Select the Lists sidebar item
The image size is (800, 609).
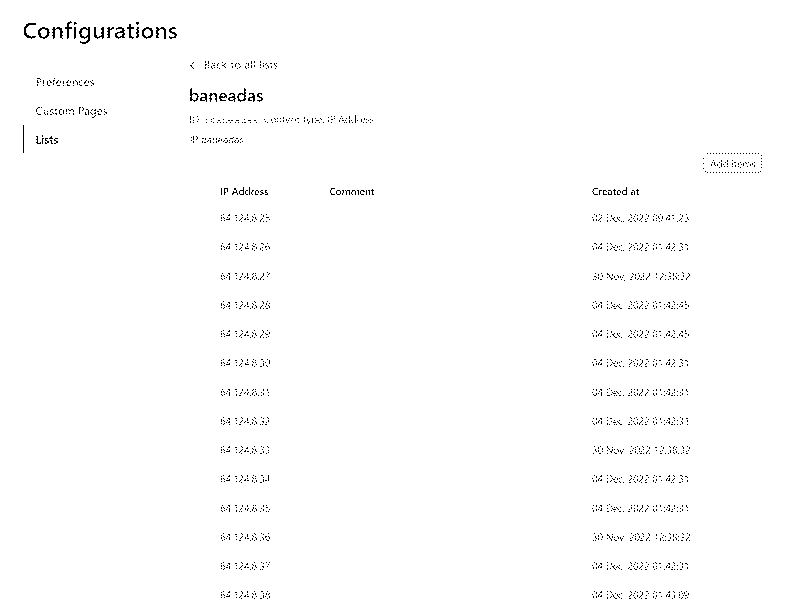click(47, 140)
